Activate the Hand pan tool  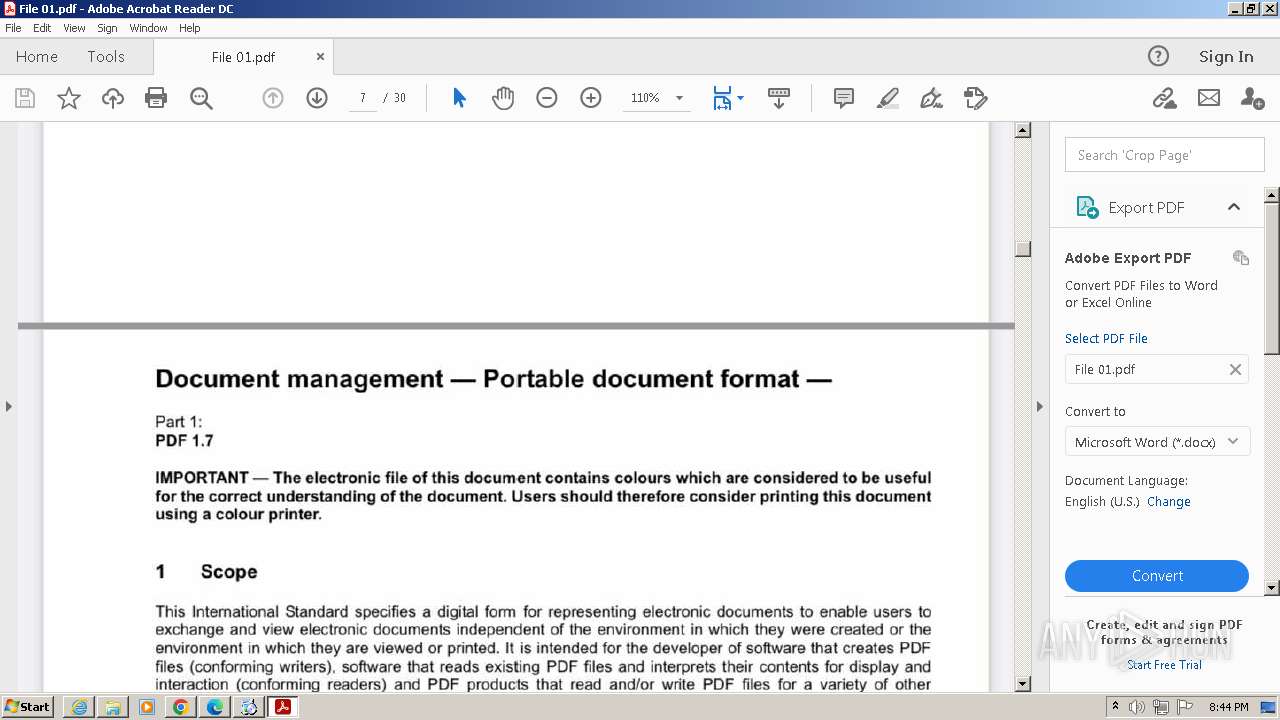503,98
